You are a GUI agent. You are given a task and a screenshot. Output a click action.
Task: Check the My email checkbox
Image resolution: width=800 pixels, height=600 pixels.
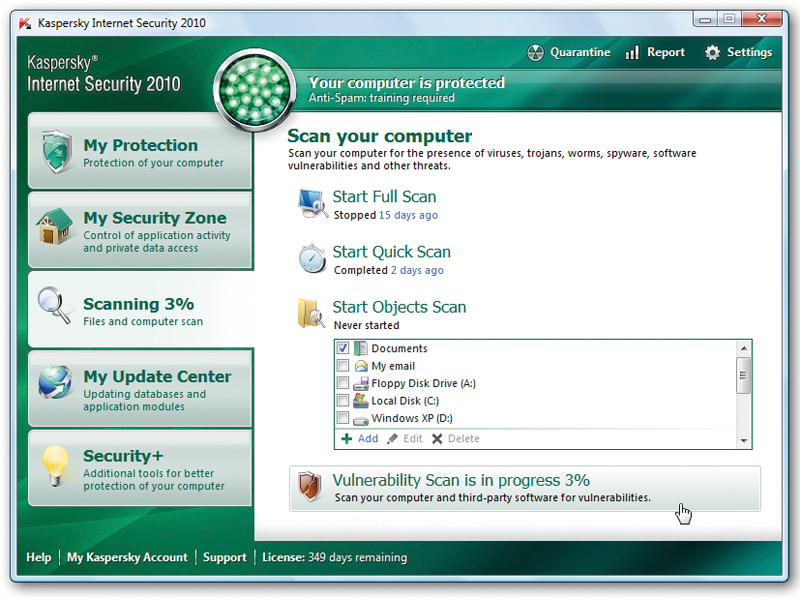coord(343,366)
